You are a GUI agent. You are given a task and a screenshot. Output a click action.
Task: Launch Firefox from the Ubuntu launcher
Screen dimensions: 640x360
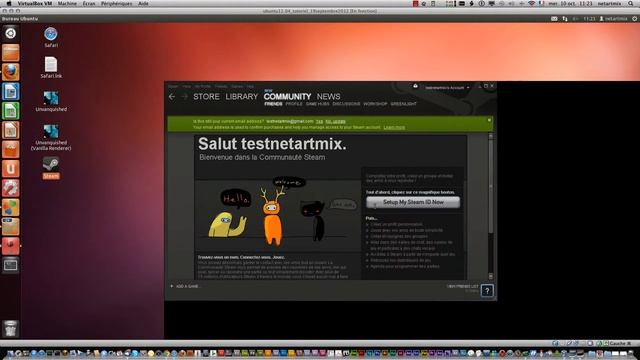pyautogui.click(x=11, y=72)
